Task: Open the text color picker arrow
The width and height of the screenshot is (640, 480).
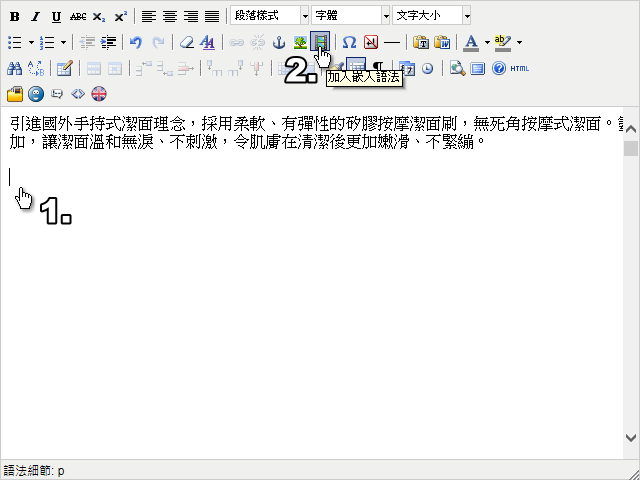Action: pyautogui.click(x=487, y=42)
